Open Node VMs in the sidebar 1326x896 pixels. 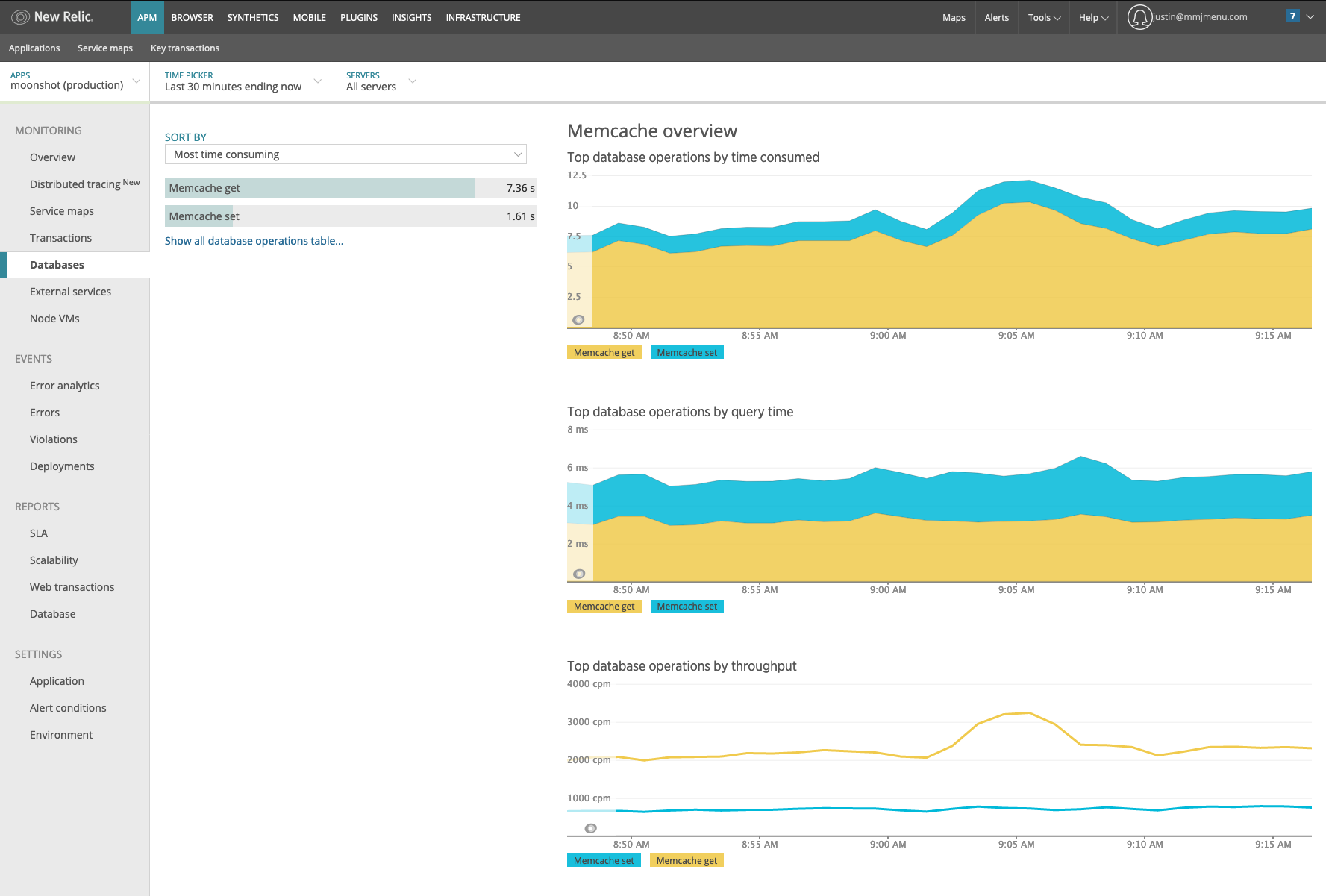(54, 319)
